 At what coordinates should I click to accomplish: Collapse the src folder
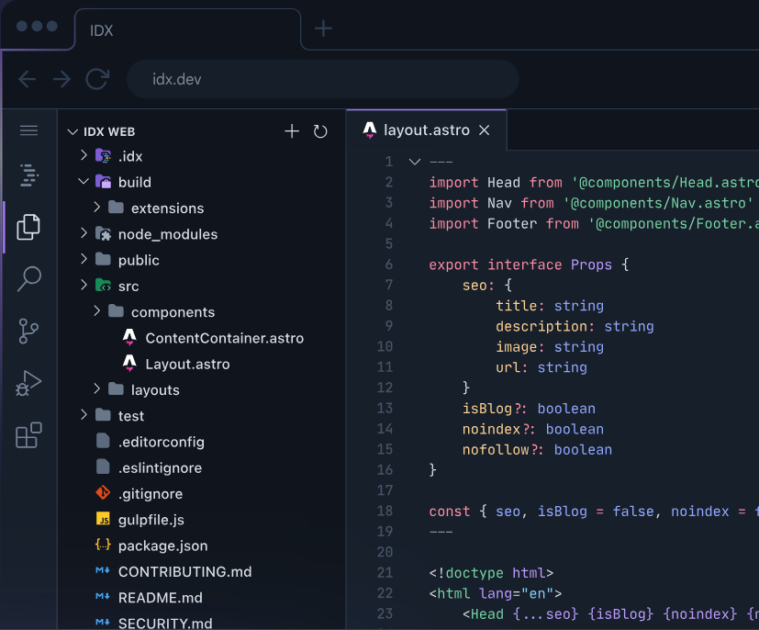(84, 286)
